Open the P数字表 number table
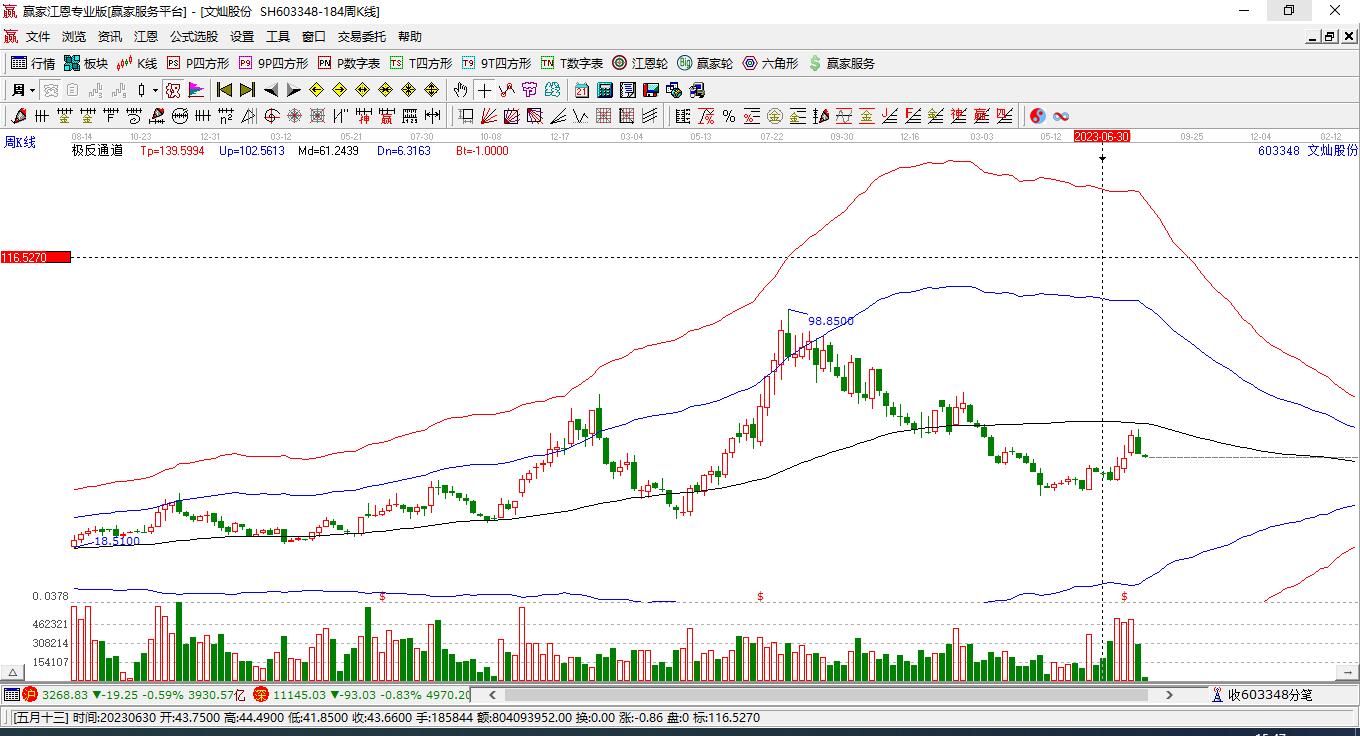Image resolution: width=1360 pixels, height=736 pixels. coord(349,63)
